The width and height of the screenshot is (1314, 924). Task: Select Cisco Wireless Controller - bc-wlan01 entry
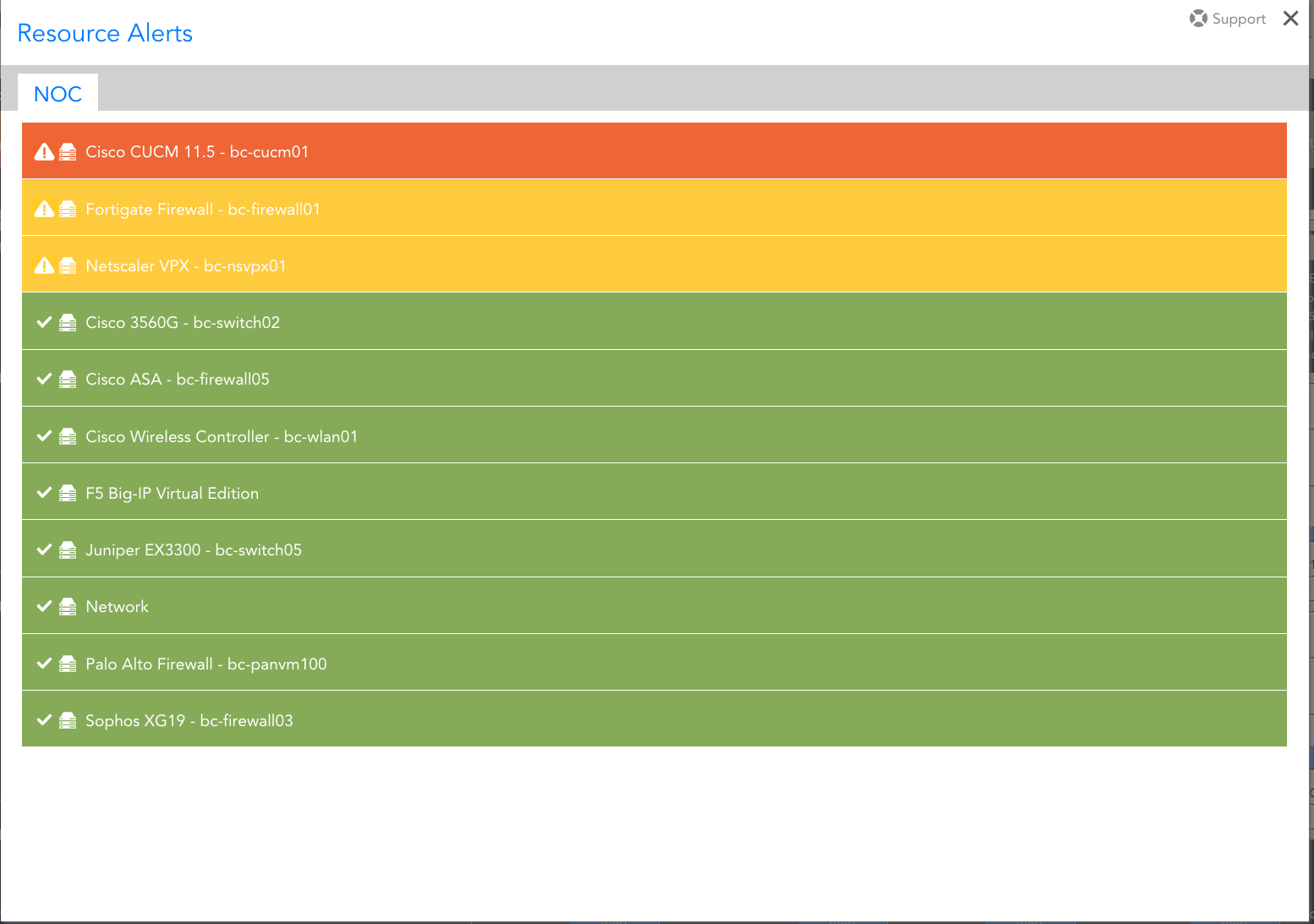coord(654,435)
